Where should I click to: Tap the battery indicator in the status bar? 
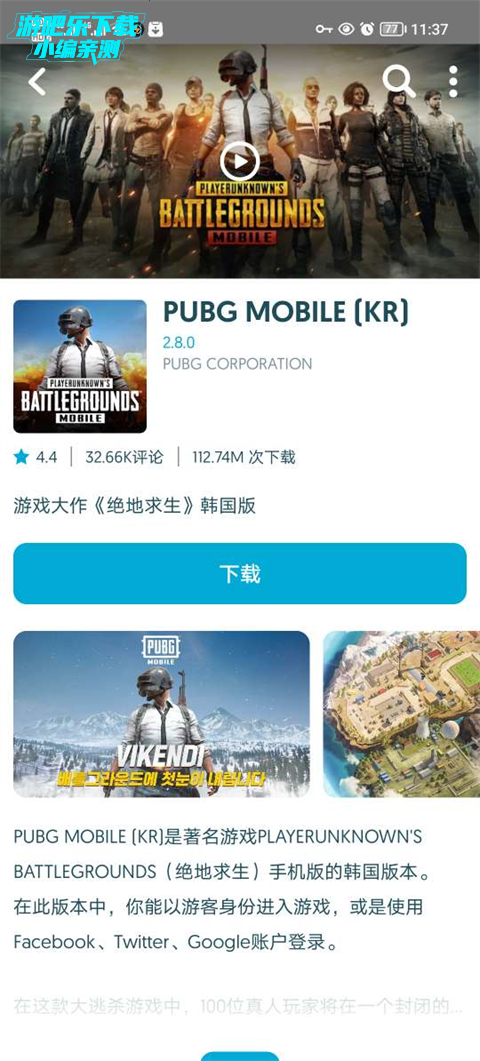392,29
